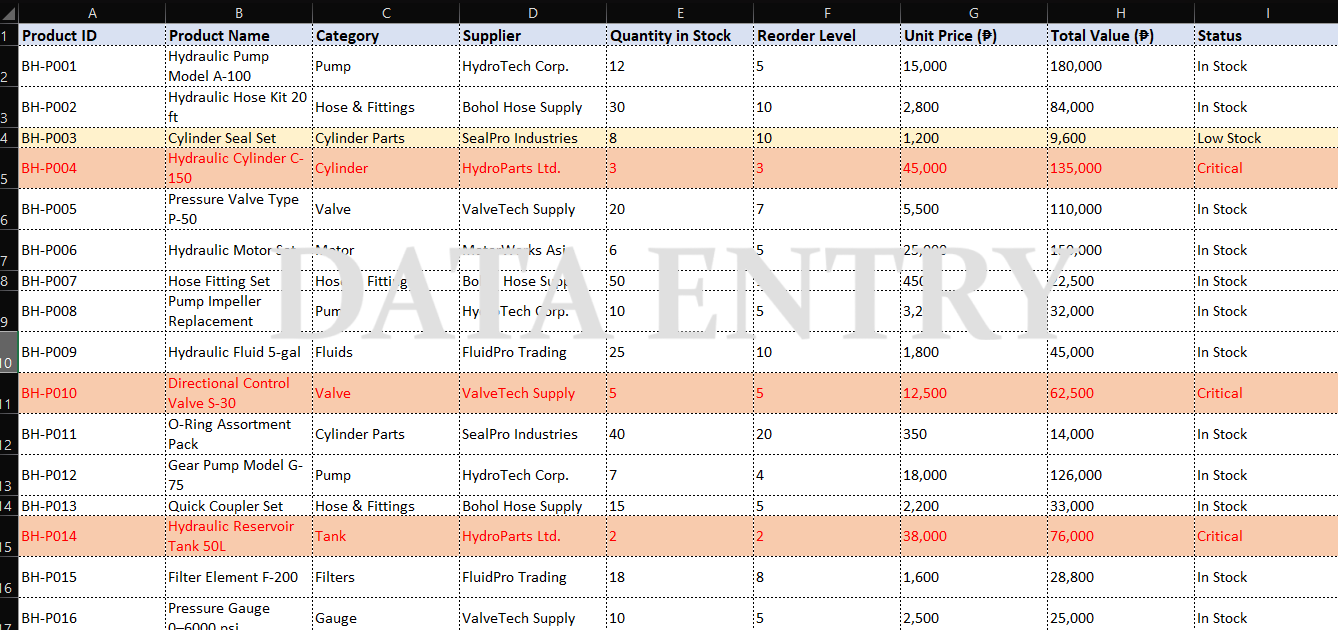The image size is (1338, 630).
Task: Click the Product ID header cell
Action: tap(92, 35)
